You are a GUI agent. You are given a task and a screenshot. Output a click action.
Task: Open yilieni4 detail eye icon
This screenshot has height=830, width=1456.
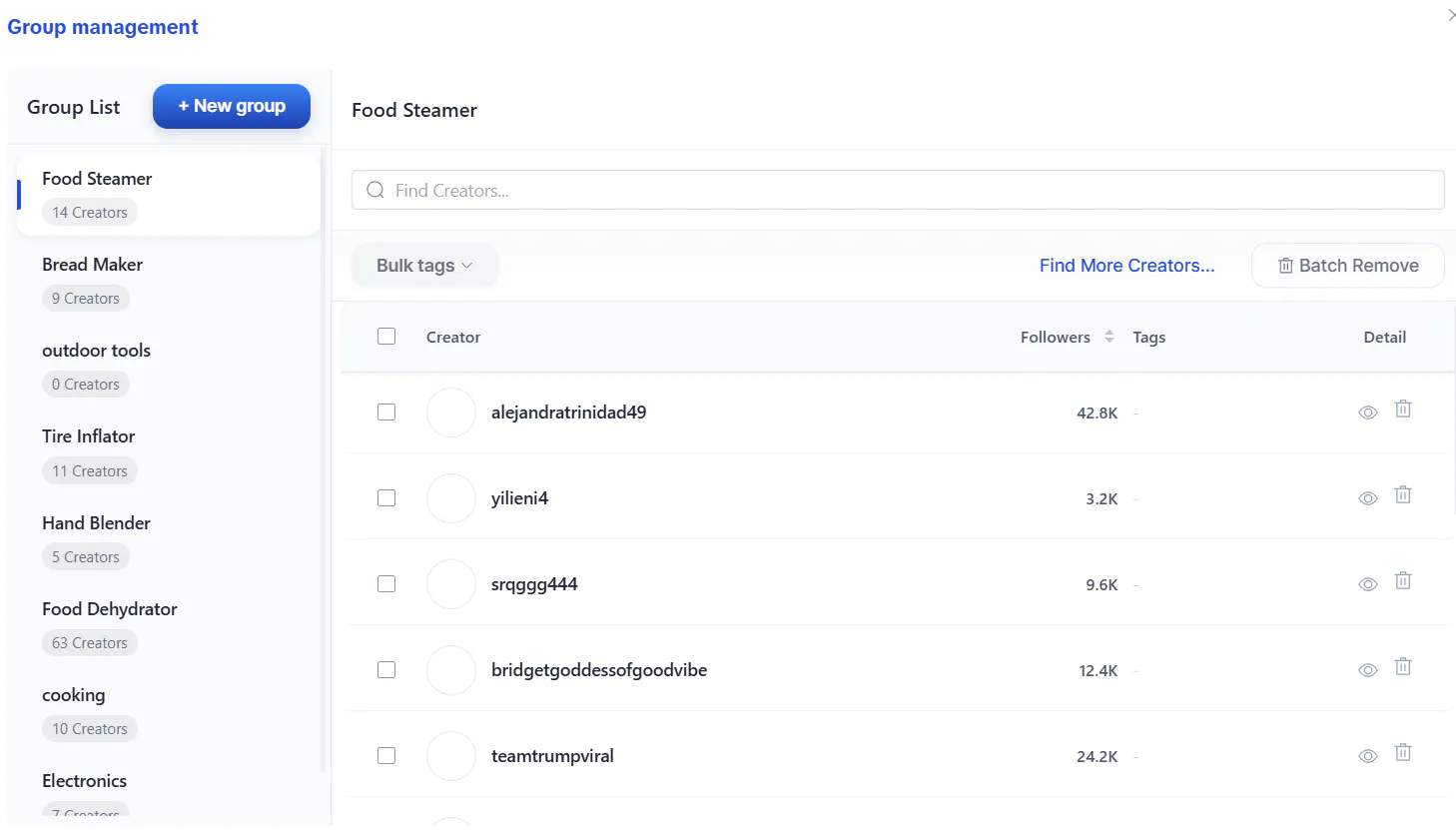click(1368, 498)
